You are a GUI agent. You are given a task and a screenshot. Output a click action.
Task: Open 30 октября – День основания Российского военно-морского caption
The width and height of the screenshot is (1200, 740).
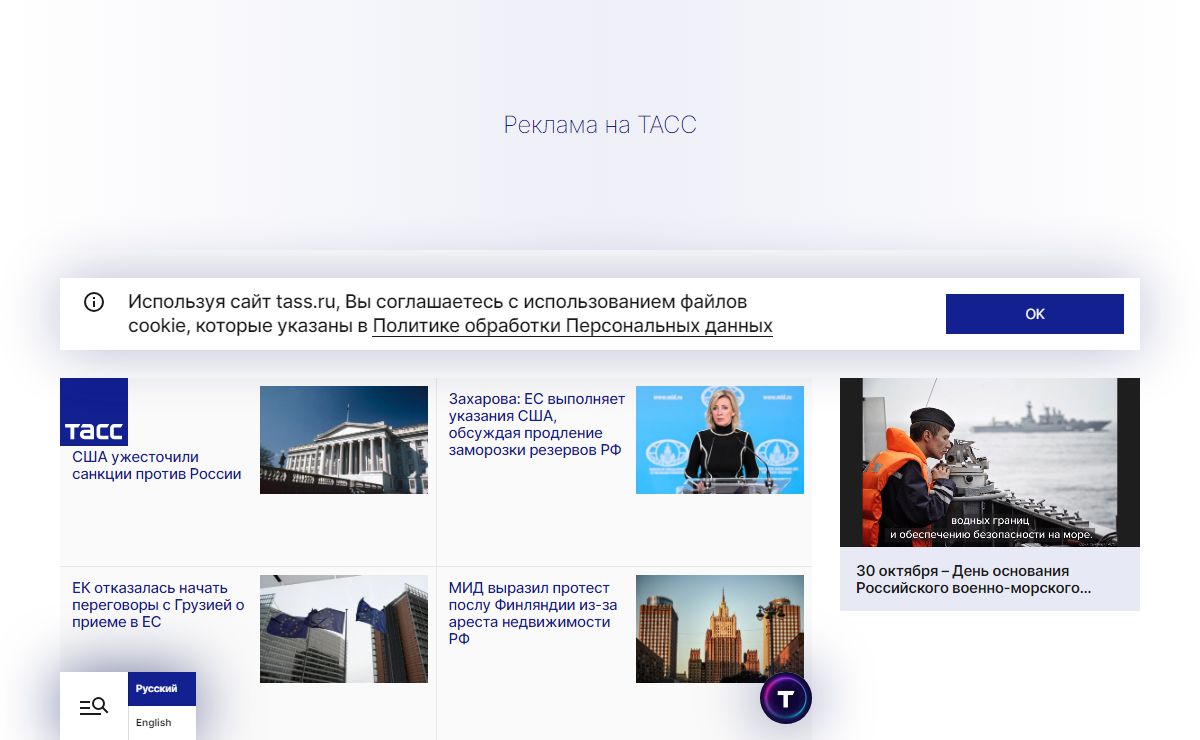(973, 579)
